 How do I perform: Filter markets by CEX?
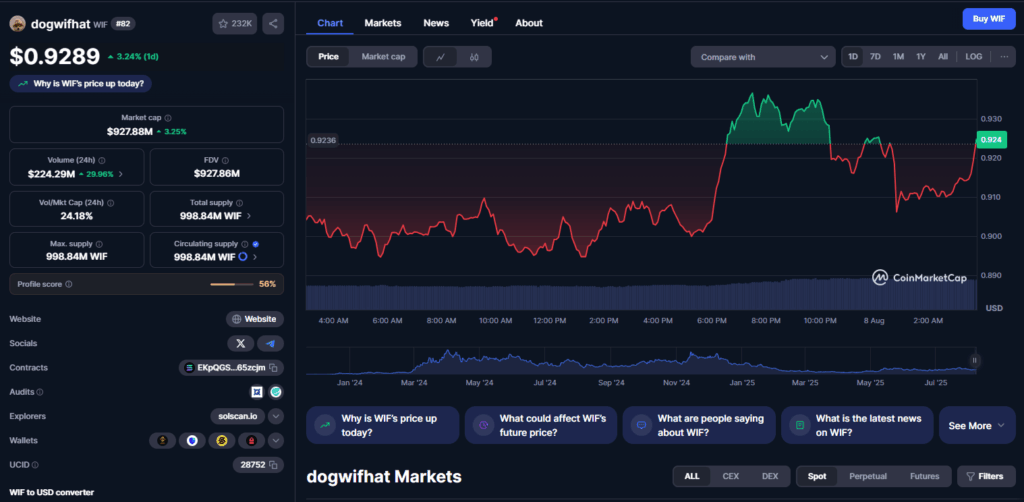tap(731, 477)
